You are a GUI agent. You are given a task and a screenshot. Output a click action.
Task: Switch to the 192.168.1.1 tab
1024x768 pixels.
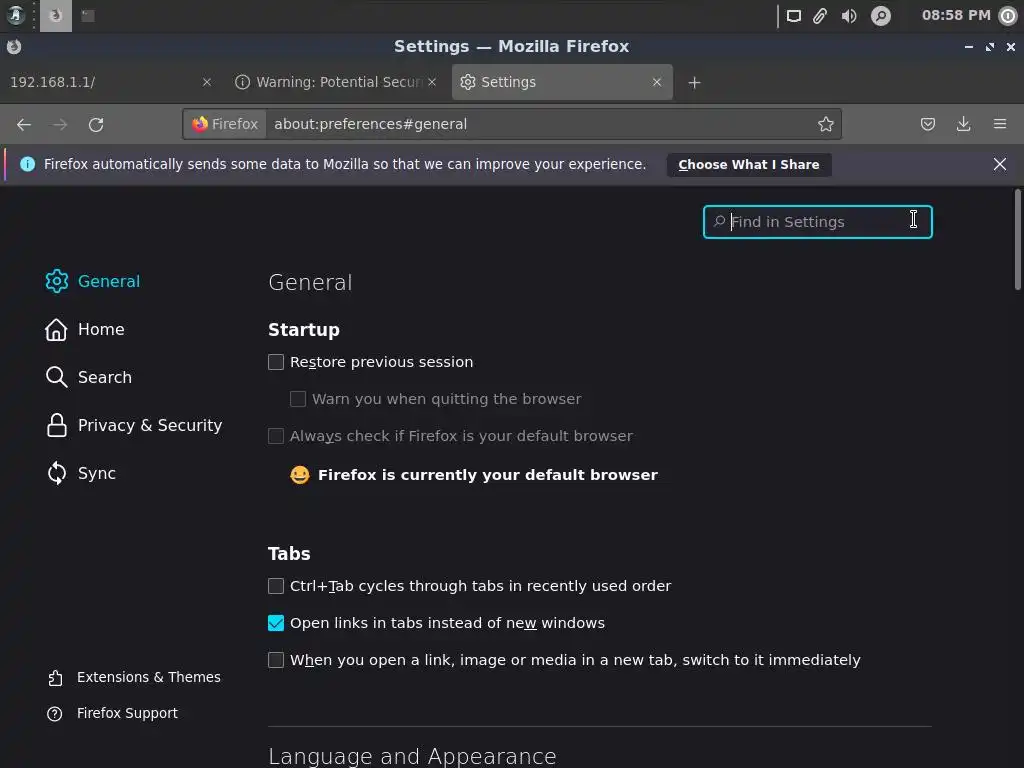[x=100, y=82]
